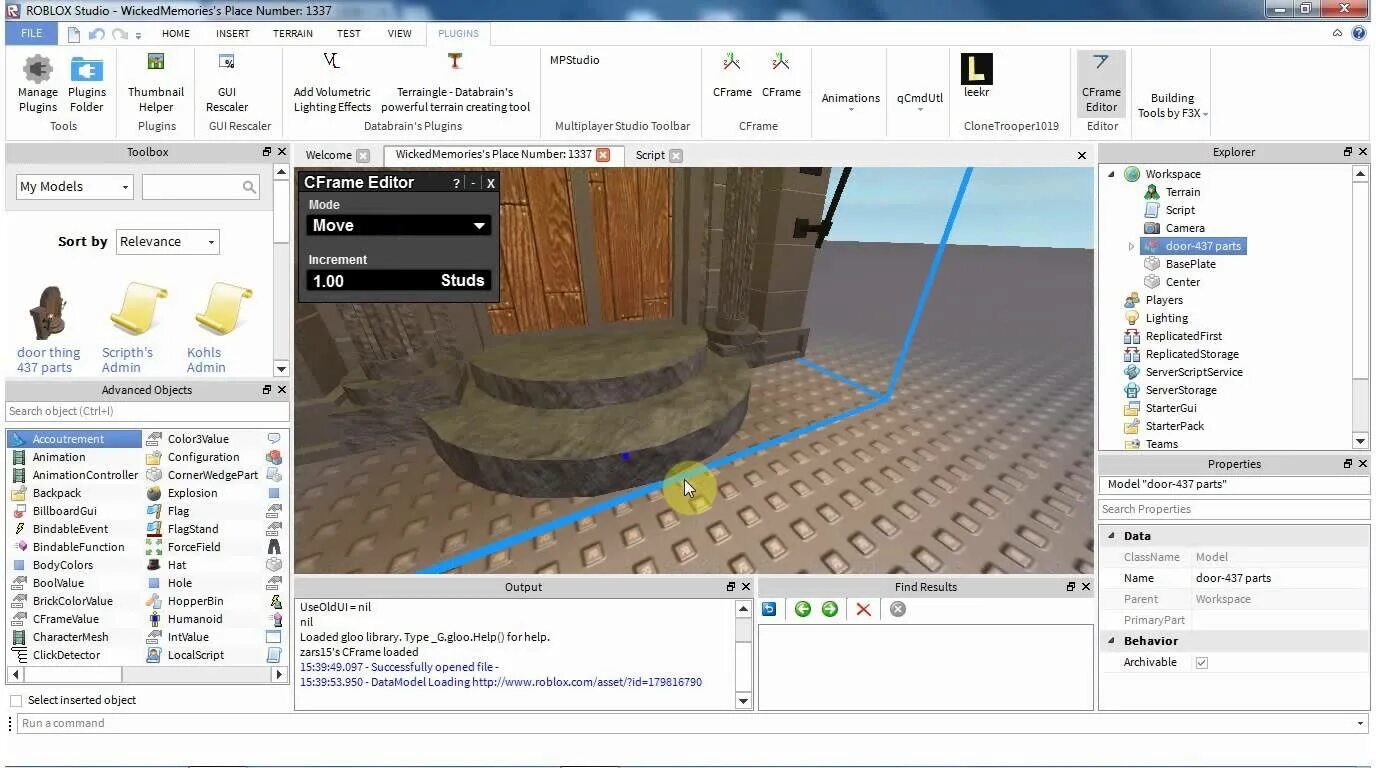The height and width of the screenshot is (768, 1376).
Task: Open the Welcome document tab
Action: pyautogui.click(x=328, y=155)
